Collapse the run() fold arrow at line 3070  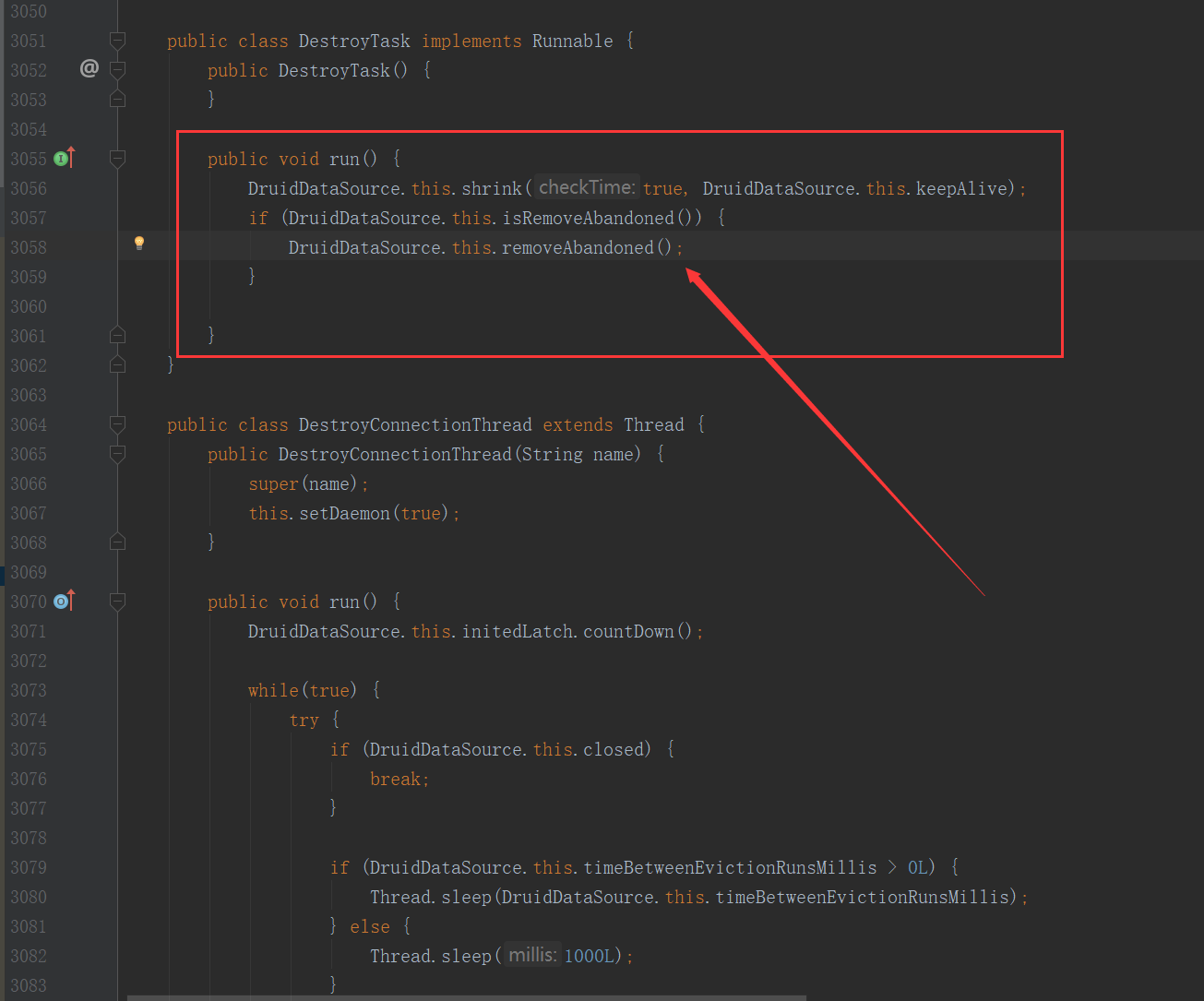tap(116, 601)
